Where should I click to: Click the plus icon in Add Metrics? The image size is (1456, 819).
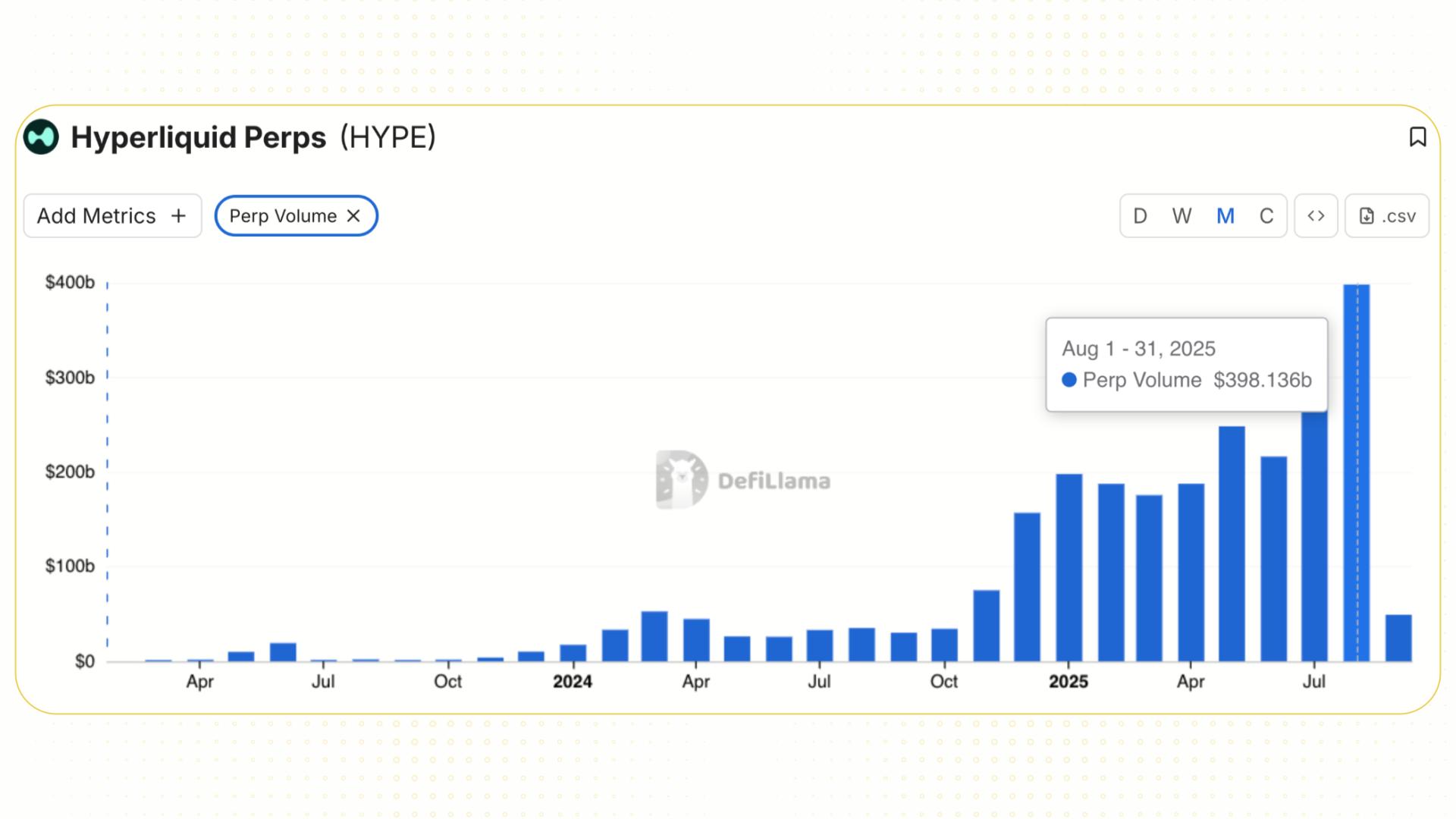pos(178,216)
